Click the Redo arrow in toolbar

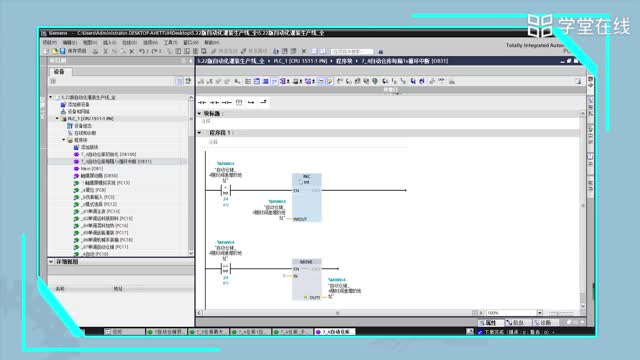point(154,51)
